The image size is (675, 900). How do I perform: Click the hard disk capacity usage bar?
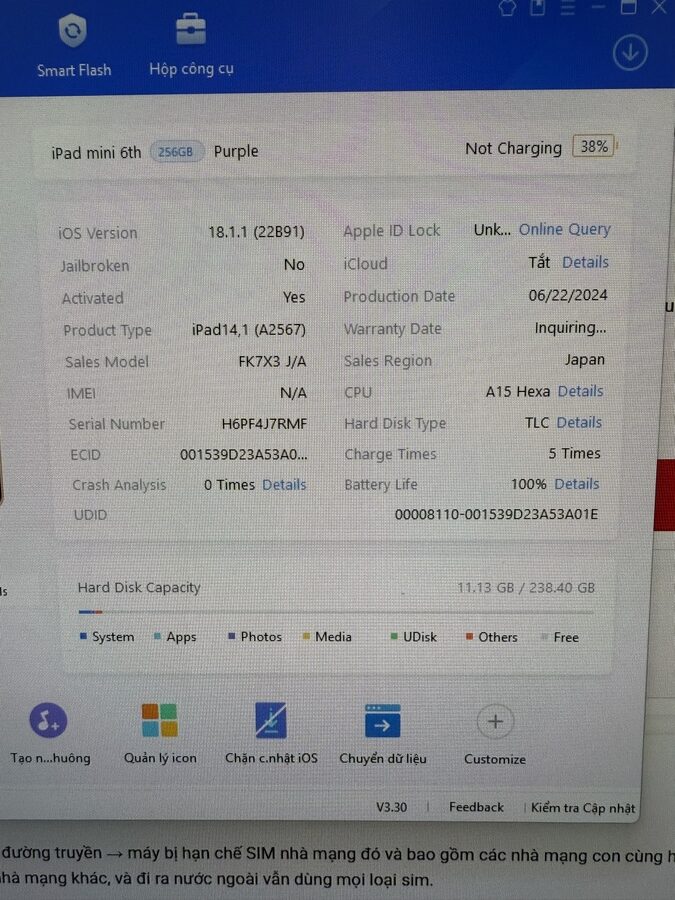[x=336, y=612]
